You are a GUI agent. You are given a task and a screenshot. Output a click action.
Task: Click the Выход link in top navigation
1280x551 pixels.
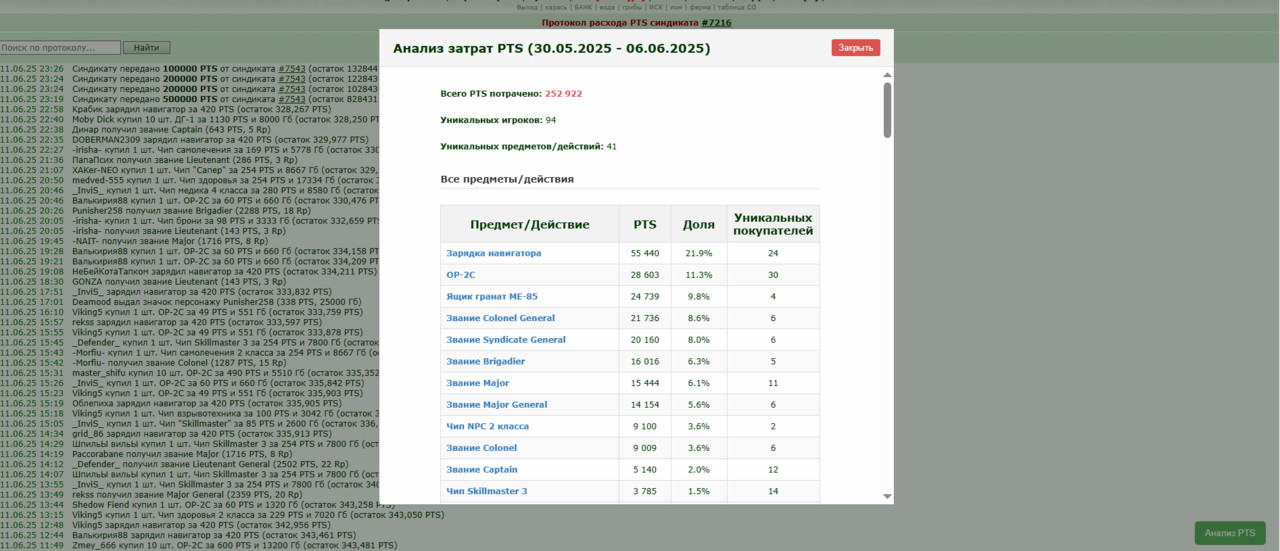pyautogui.click(x=527, y=7)
